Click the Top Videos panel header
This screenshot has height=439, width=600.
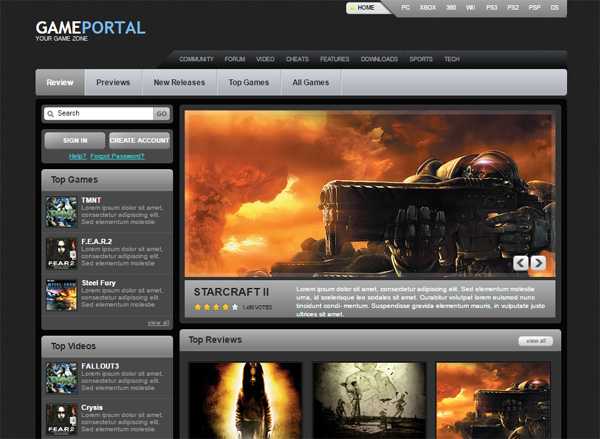tap(107, 346)
